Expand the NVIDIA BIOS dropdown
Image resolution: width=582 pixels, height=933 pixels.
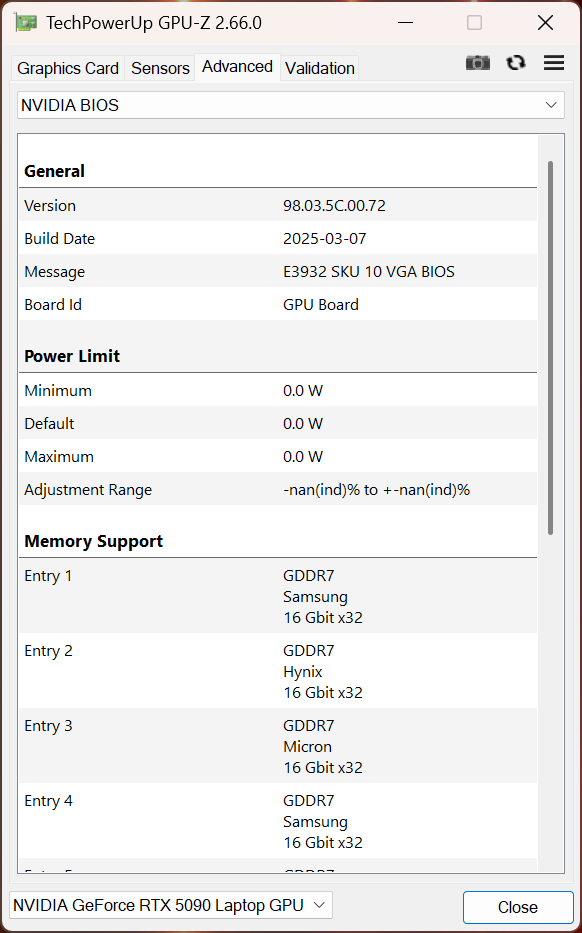pyautogui.click(x=291, y=105)
